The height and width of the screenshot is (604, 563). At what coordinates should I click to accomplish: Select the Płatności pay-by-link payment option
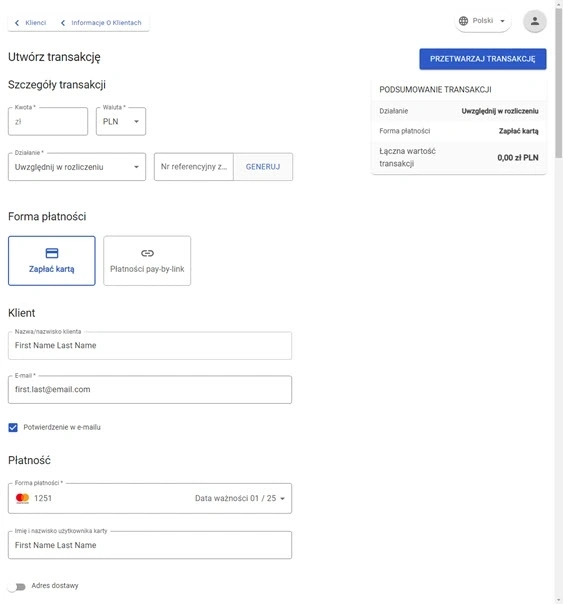pyautogui.click(x=147, y=261)
